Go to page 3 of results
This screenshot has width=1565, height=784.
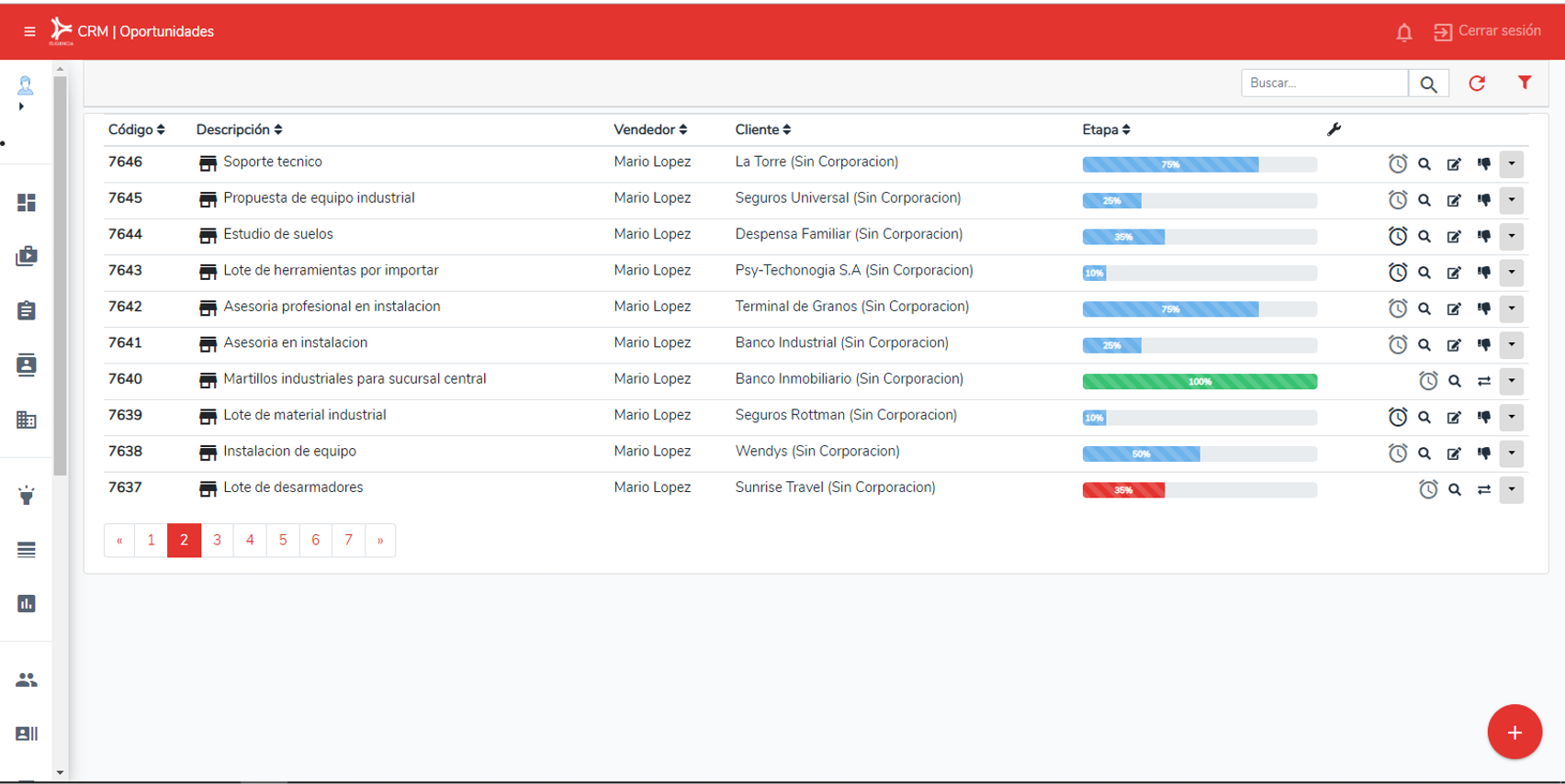click(x=217, y=540)
